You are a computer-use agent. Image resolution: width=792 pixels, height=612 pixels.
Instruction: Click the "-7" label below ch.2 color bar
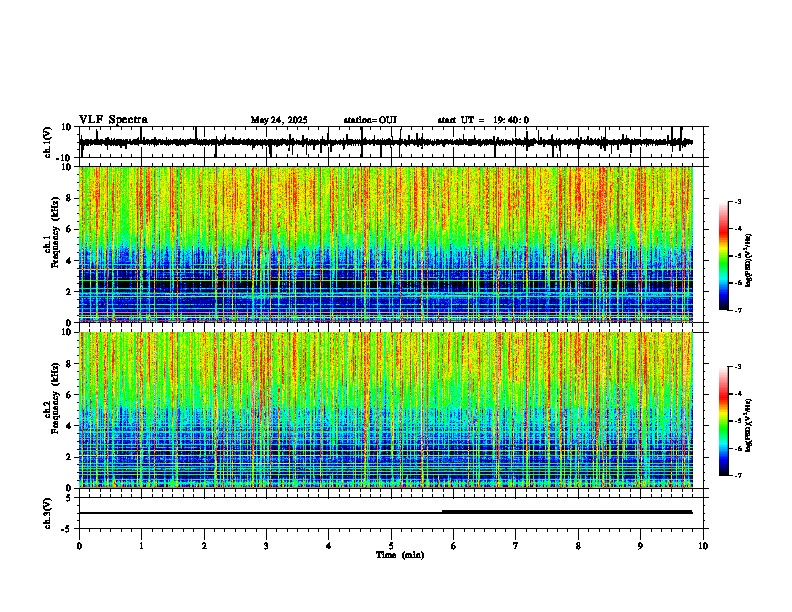tap(737, 475)
